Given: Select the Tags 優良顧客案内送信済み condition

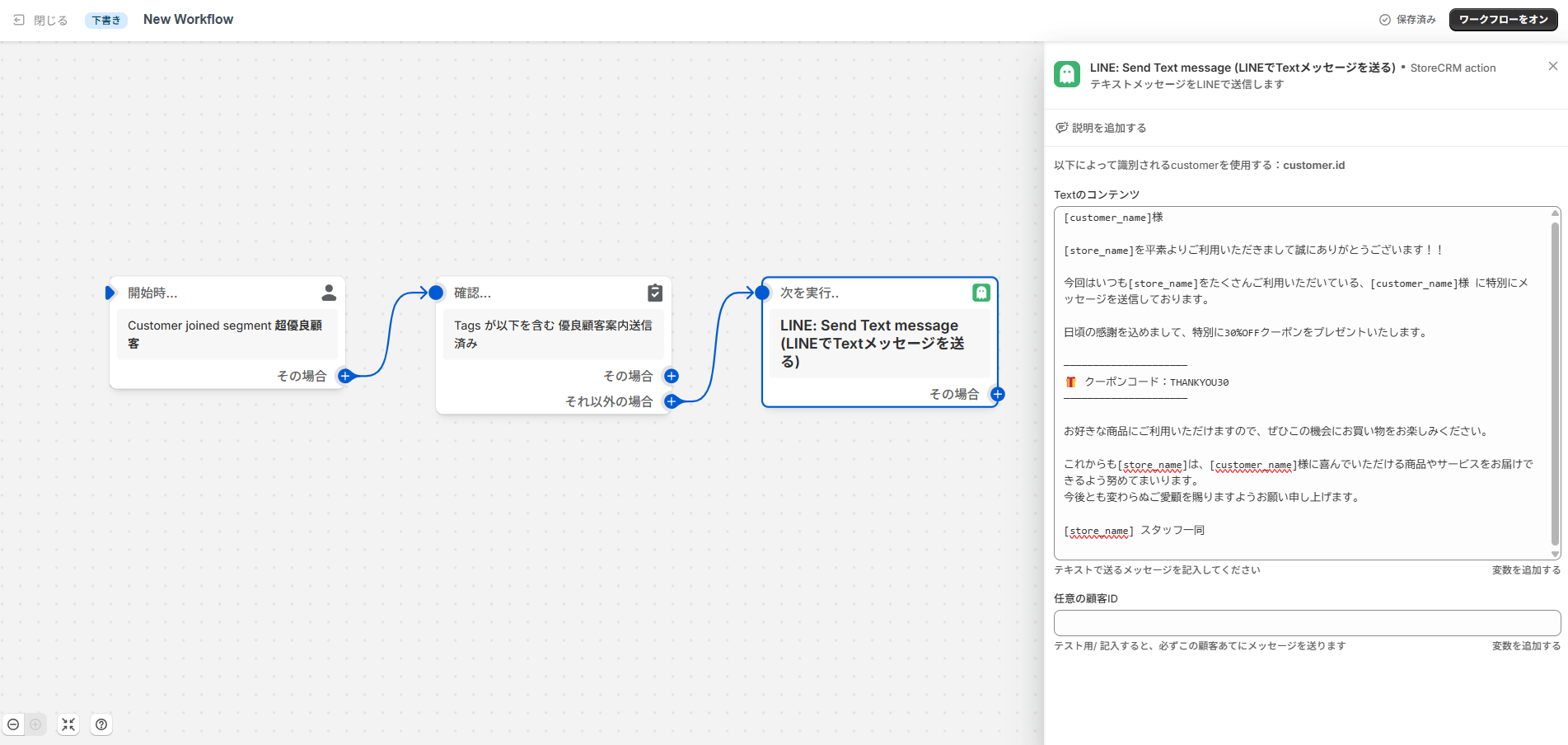Looking at the screenshot, I should point(553,335).
